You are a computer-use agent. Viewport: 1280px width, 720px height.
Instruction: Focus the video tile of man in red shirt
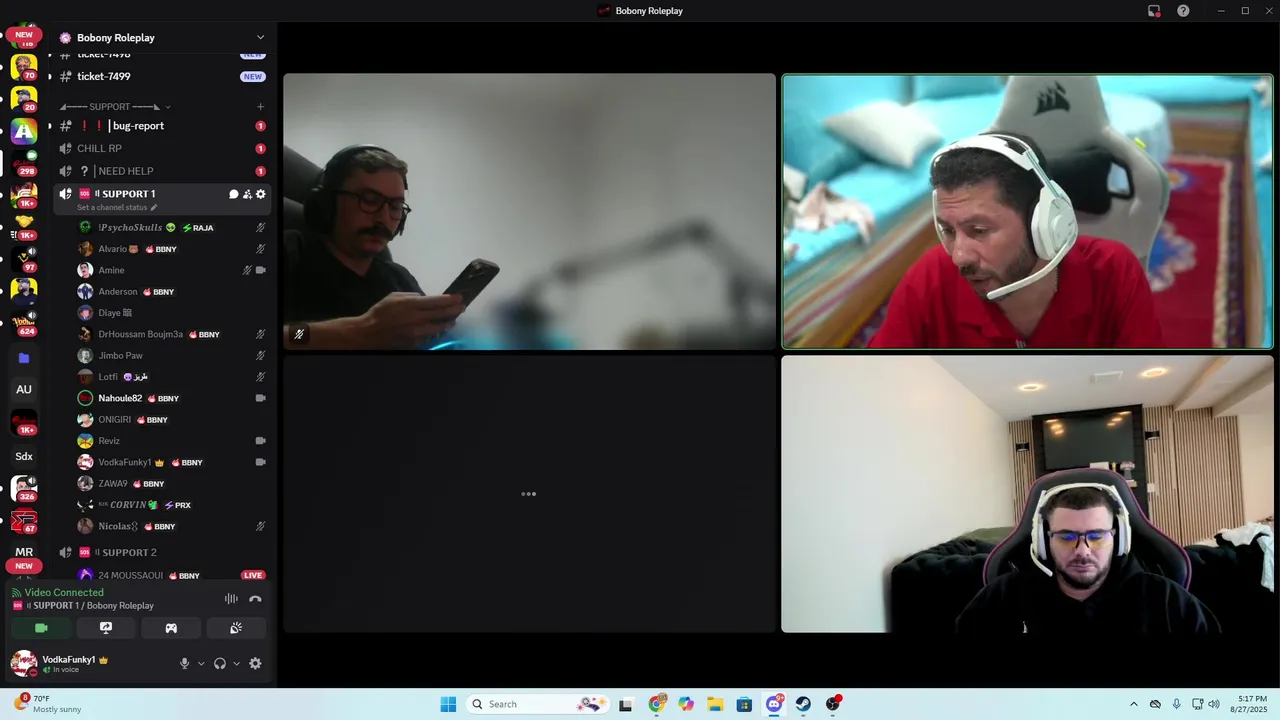(1027, 212)
